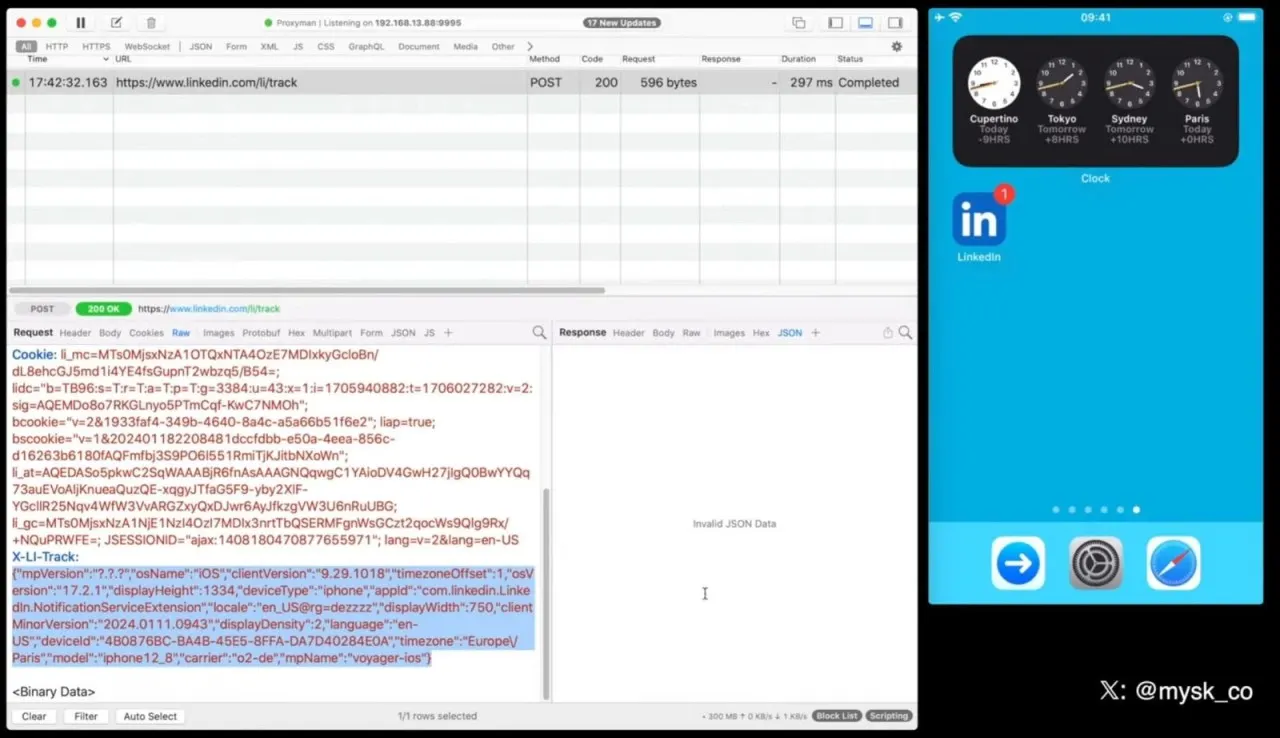Toggle the right panel layout icon
Viewport: 1280px width, 738px height.
click(x=895, y=22)
